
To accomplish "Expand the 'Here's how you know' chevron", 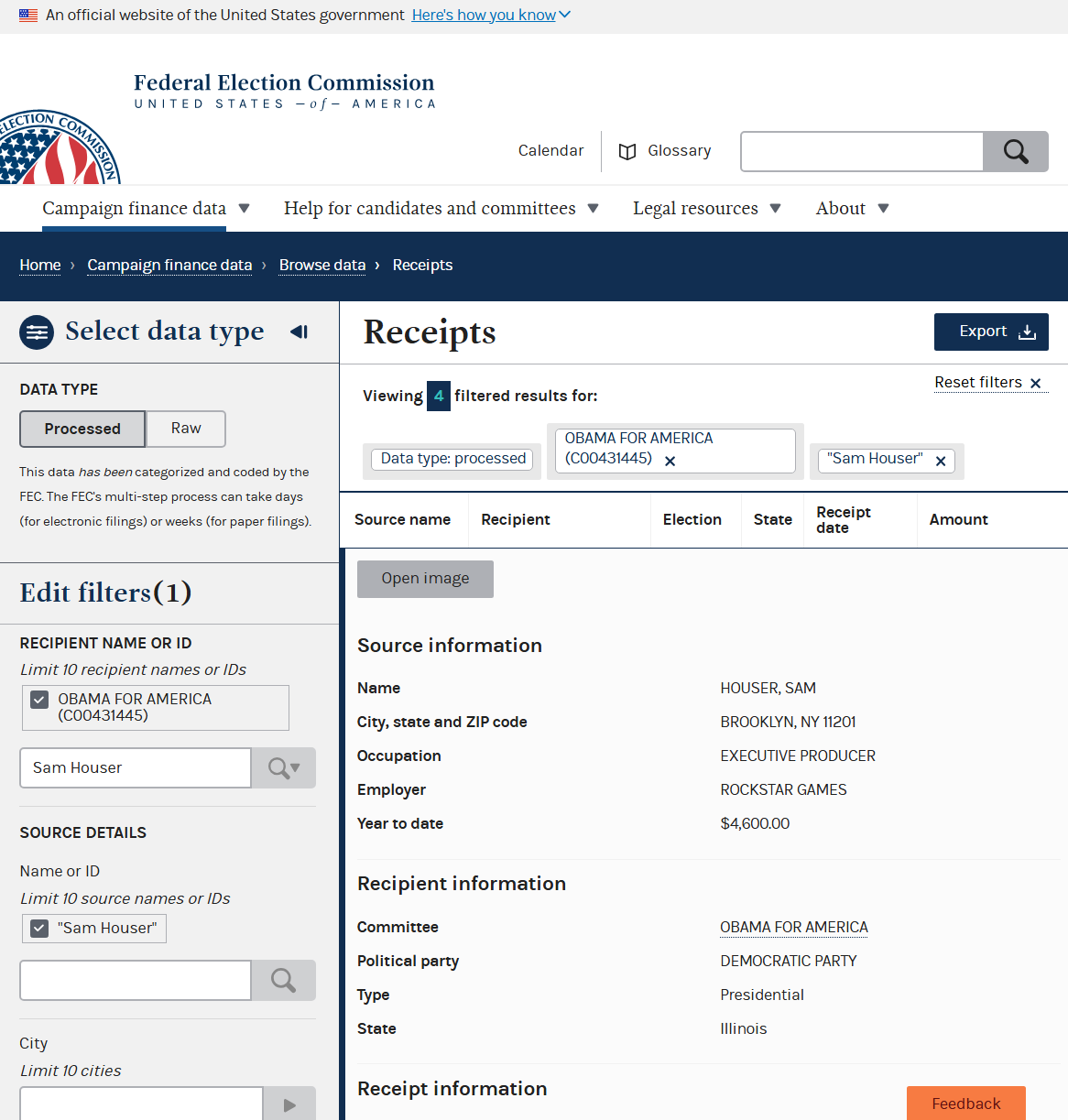I will pos(565,16).
